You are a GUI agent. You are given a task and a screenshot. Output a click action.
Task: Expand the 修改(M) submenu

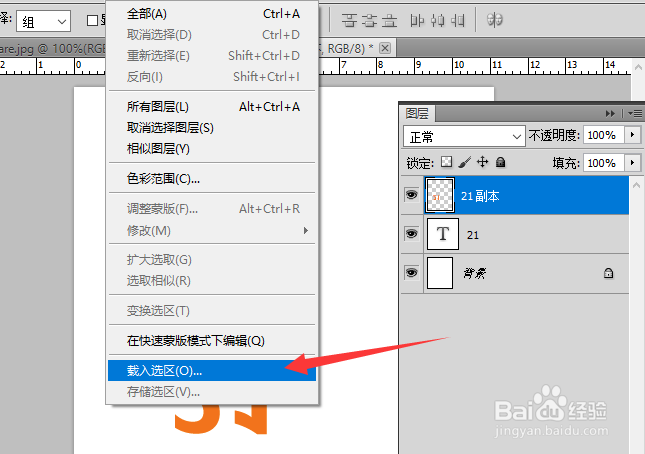pos(212,231)
